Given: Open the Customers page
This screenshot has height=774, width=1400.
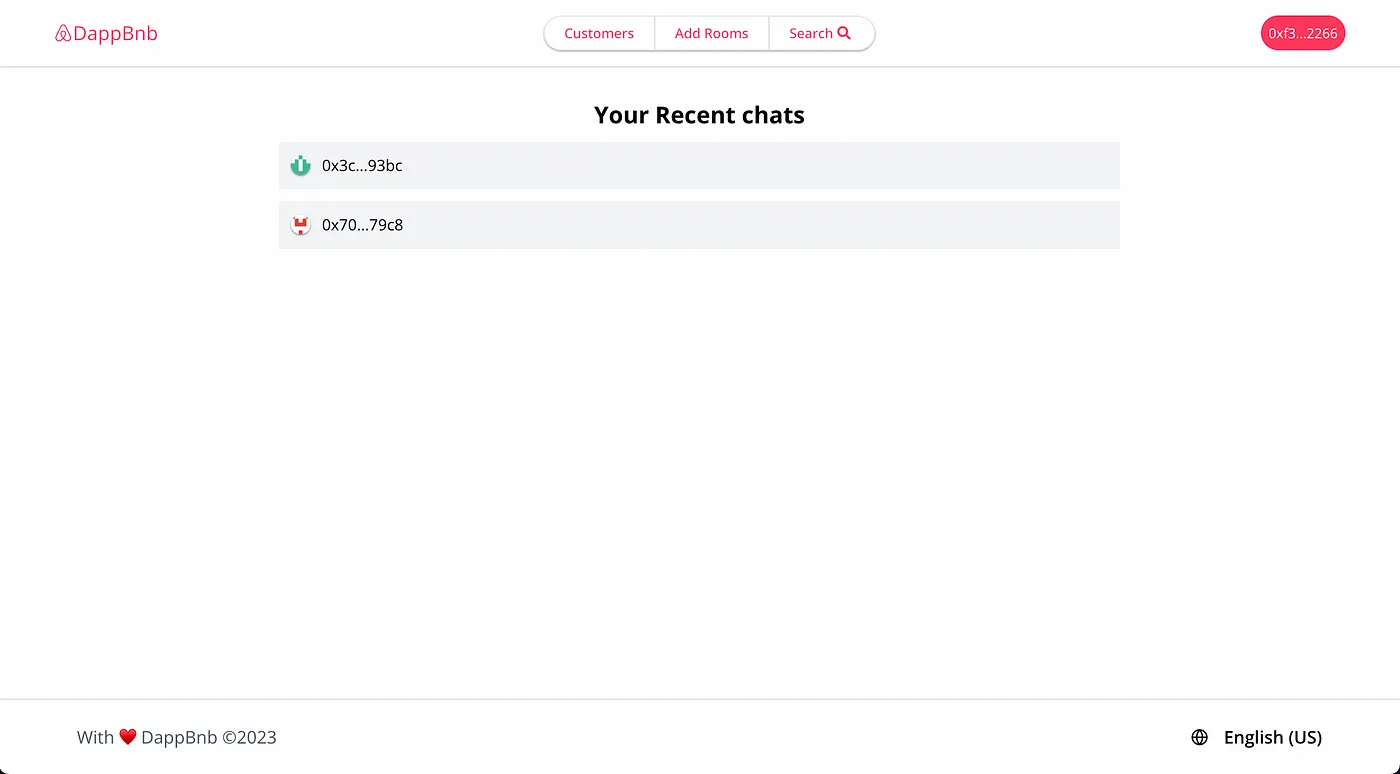Looking at the screenshot, I should point(599,33).
